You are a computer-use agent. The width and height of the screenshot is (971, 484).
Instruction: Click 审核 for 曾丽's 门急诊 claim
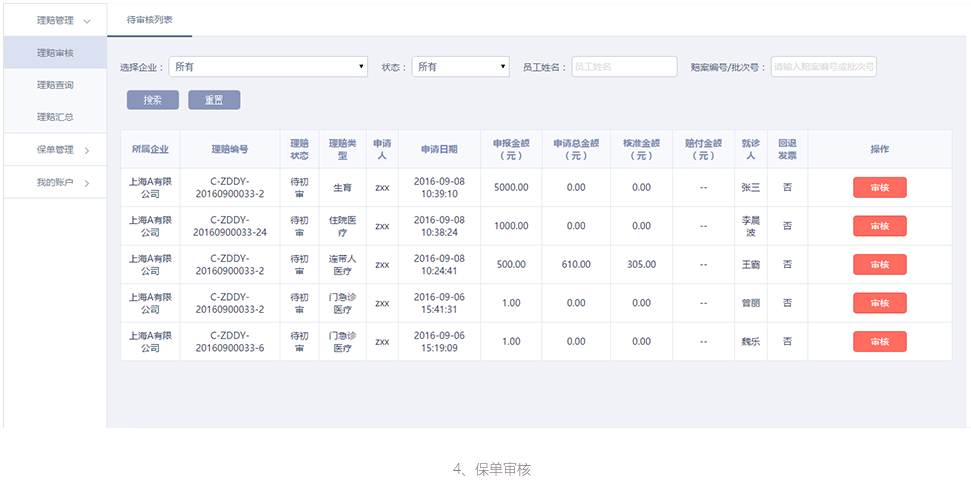pyautogui.click(x=879, y=303)
